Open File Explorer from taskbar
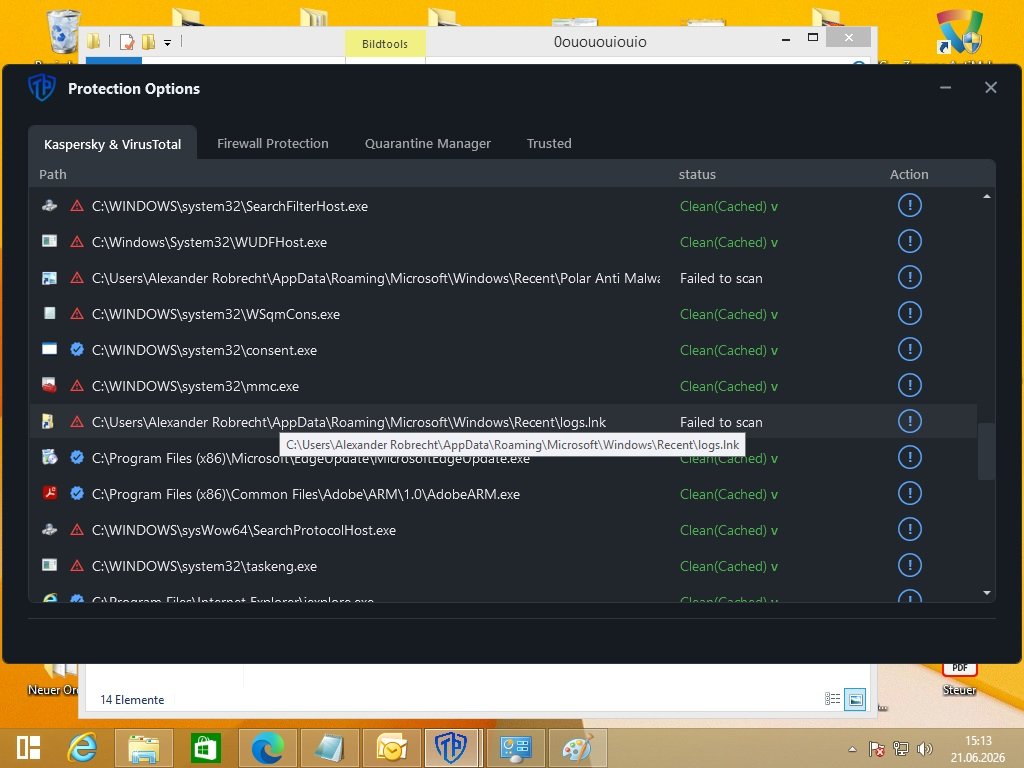1024x768 pixels. [x=144, y=748]
